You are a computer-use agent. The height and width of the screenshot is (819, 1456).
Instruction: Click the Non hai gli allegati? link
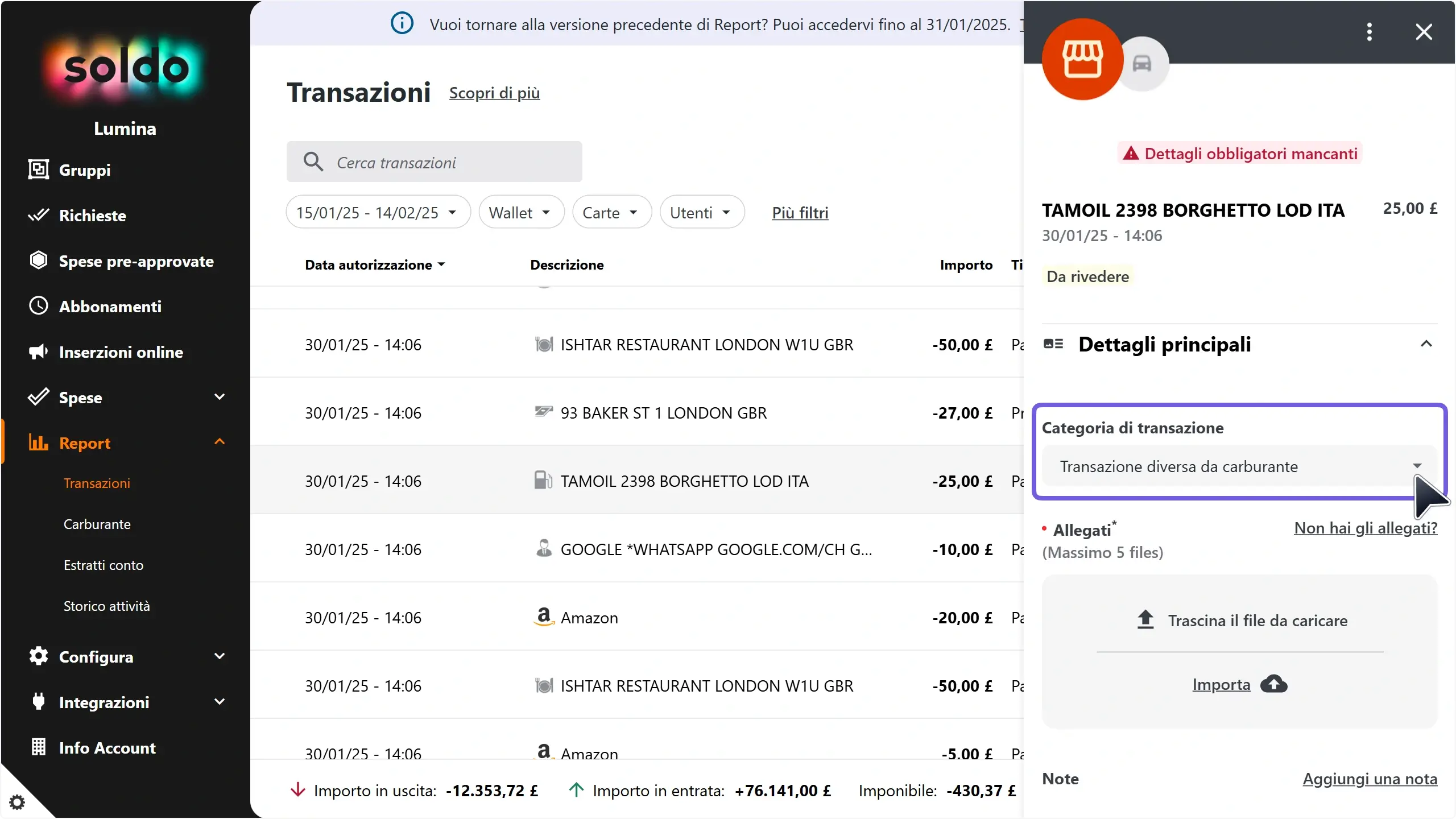[x=1366, y=528]
